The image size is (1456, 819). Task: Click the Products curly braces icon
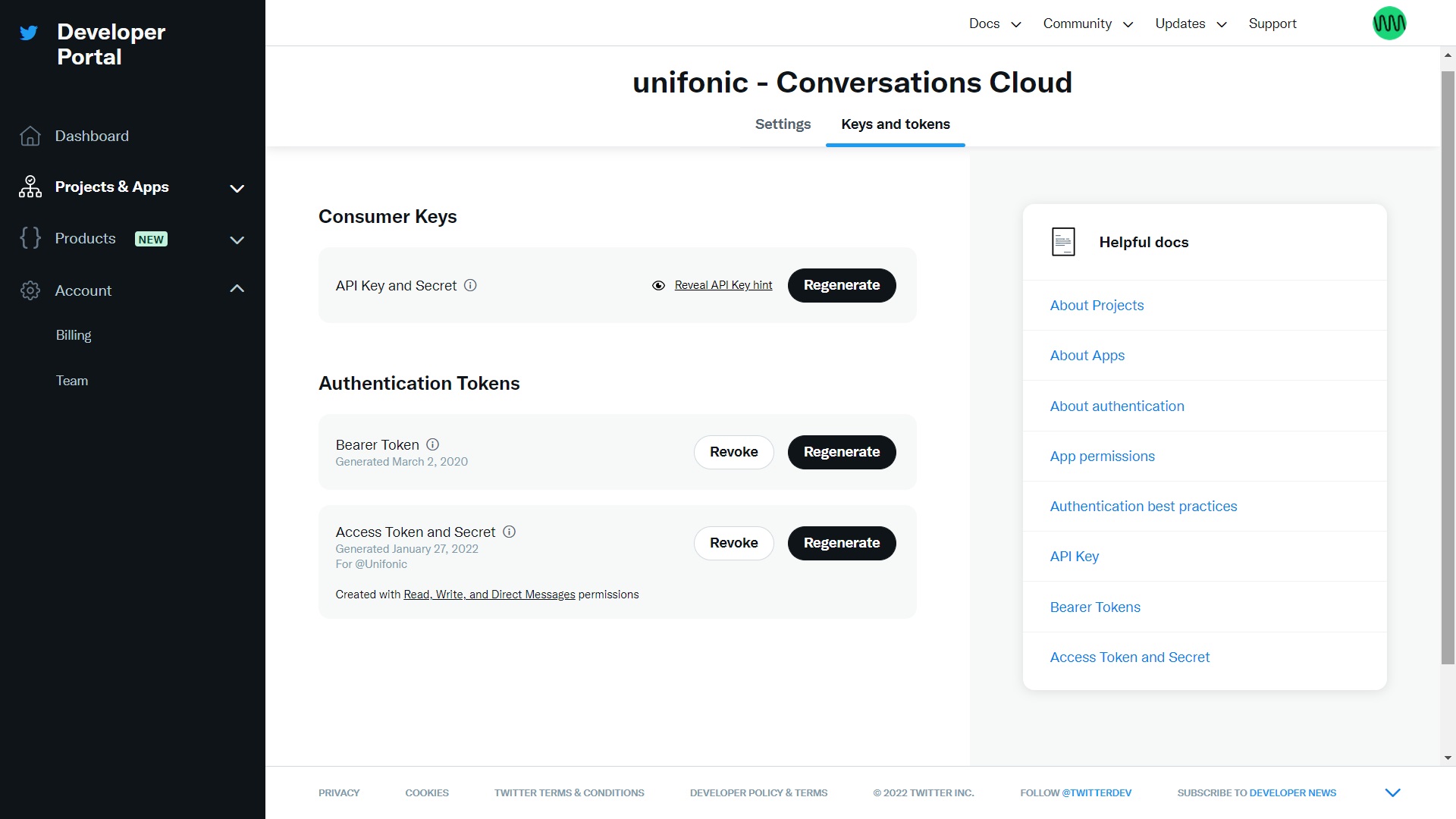pyautogui.click(x=30, y=238)
